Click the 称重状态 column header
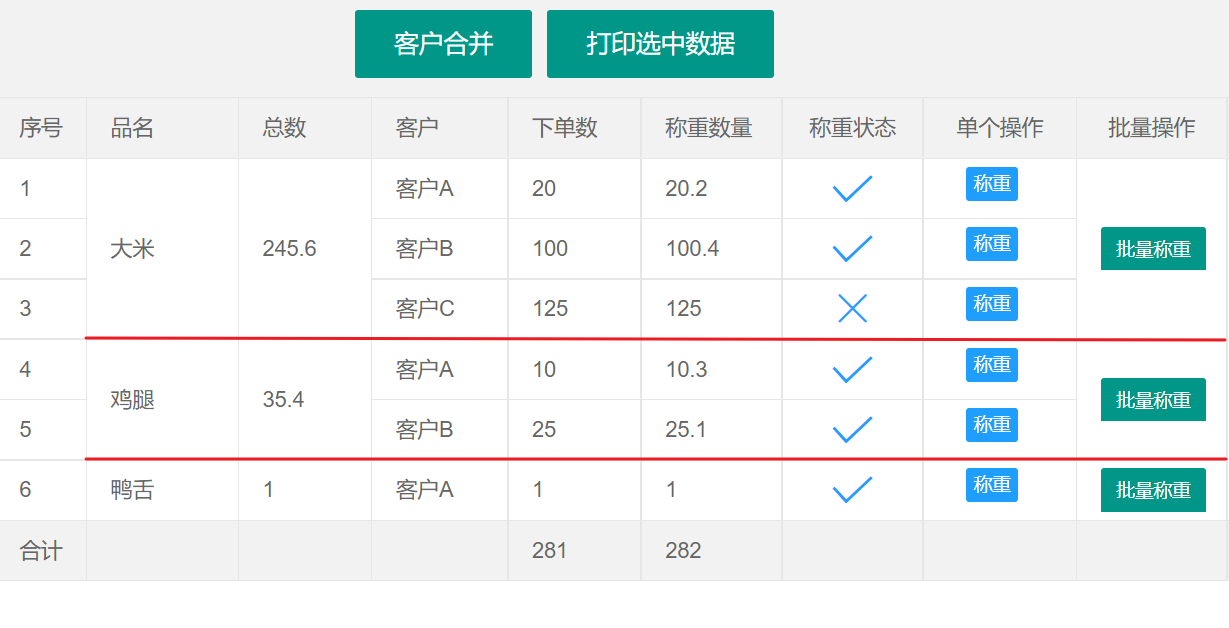1229x628 pixels. pos(852,128)
